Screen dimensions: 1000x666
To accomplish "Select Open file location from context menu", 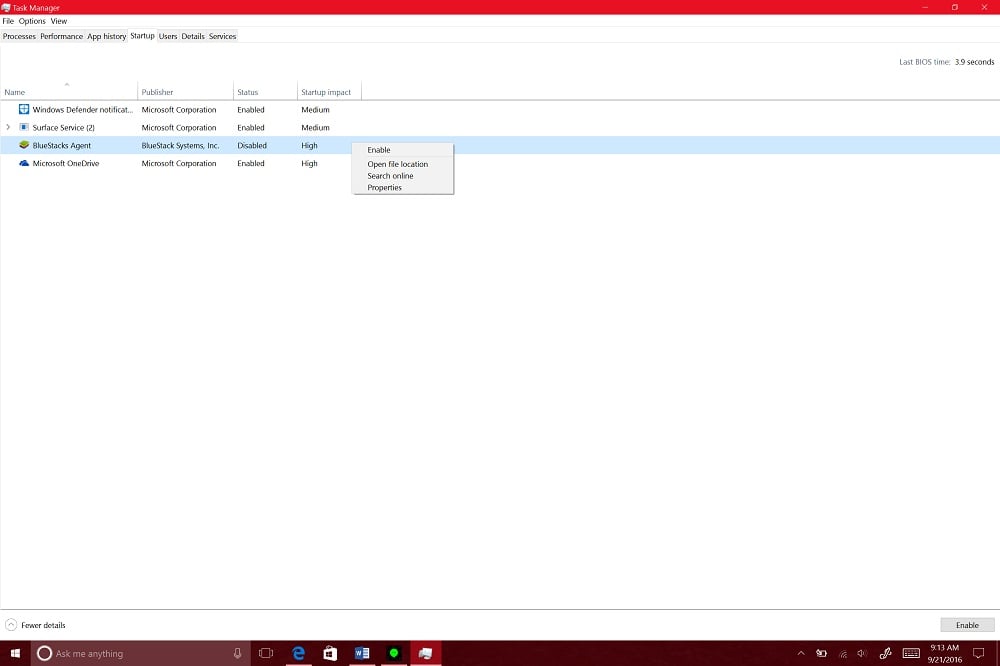I will [x=396, y=164].
